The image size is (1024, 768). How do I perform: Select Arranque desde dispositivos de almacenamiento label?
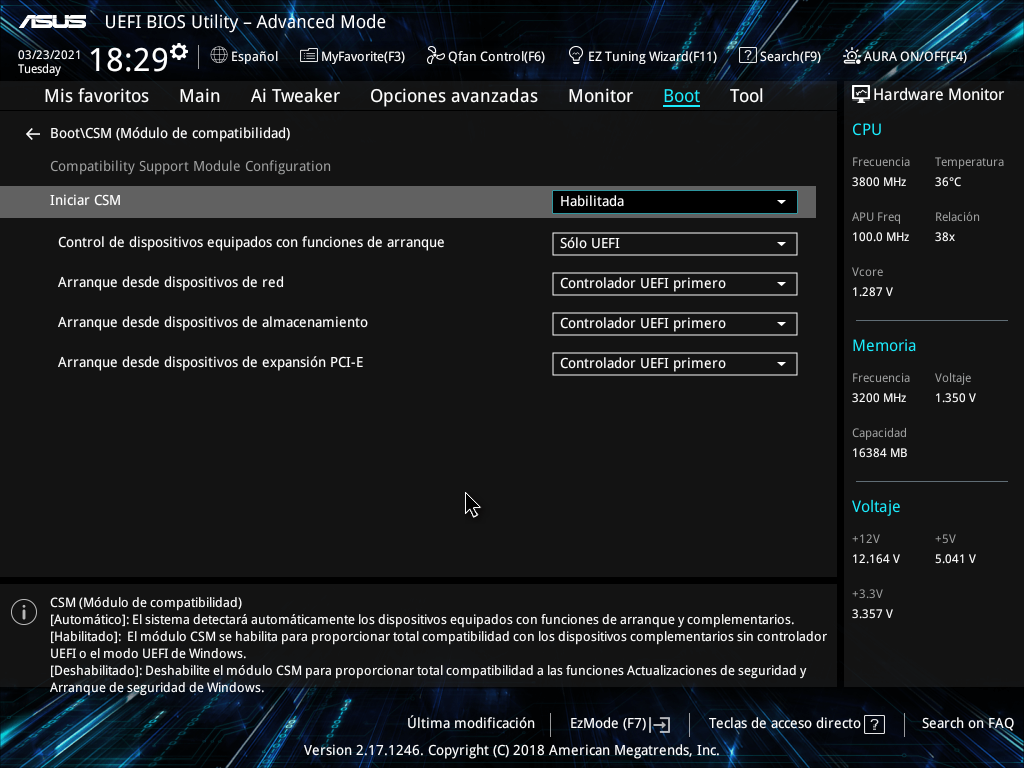coord(213,322)
